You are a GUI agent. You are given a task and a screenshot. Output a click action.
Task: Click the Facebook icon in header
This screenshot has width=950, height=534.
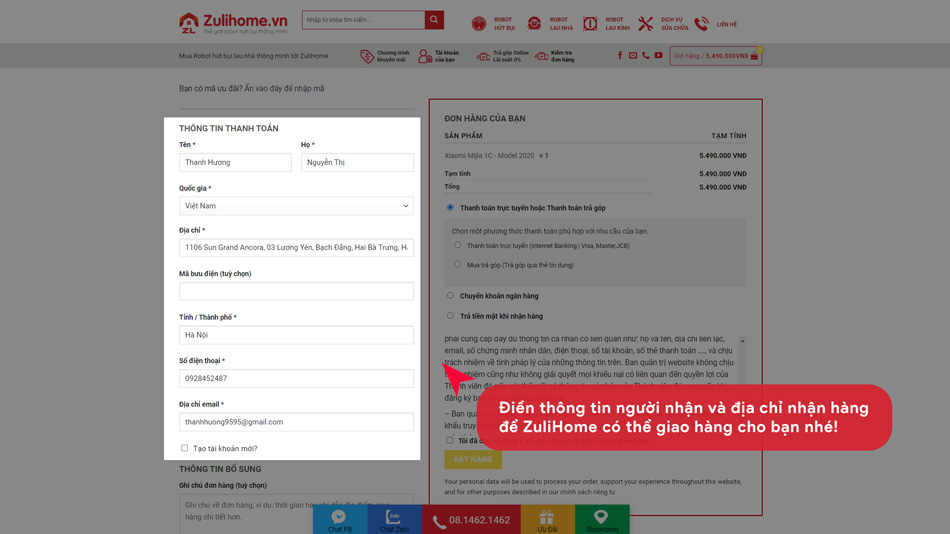tap(620, 56)
